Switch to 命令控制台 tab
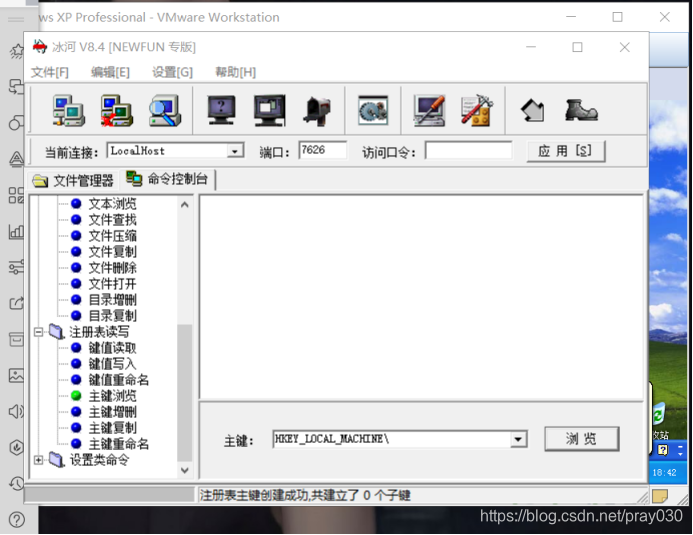 [168, 179]
